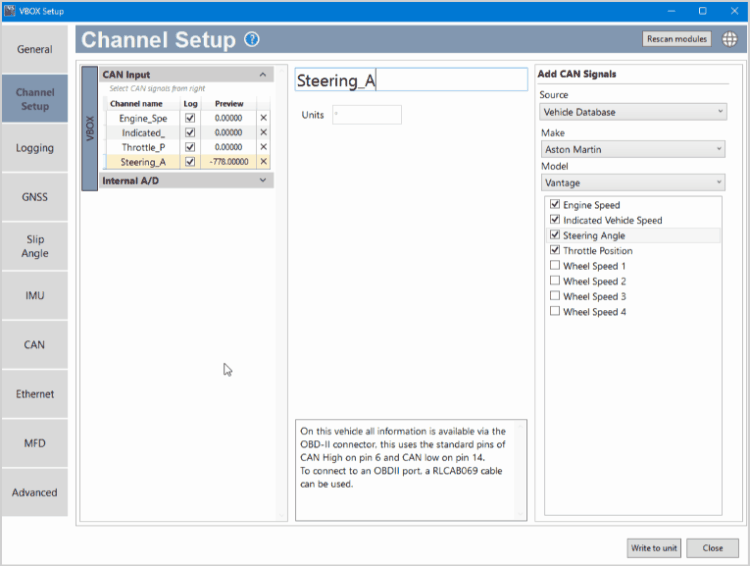Check the Wheel Speed 3 signal
750x566 pixels.
[555, 296]
